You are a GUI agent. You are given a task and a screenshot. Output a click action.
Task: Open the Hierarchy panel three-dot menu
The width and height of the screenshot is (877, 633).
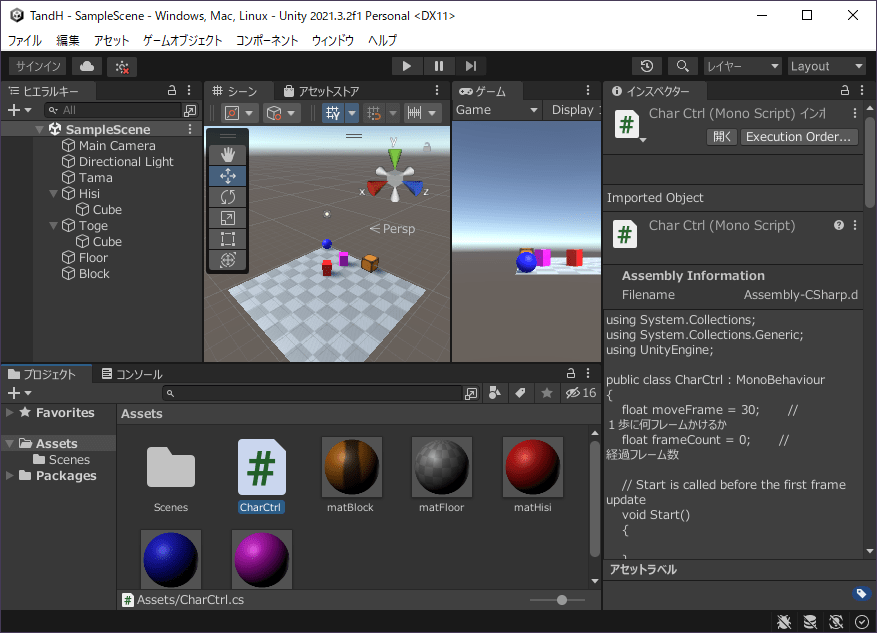(189, 91)
